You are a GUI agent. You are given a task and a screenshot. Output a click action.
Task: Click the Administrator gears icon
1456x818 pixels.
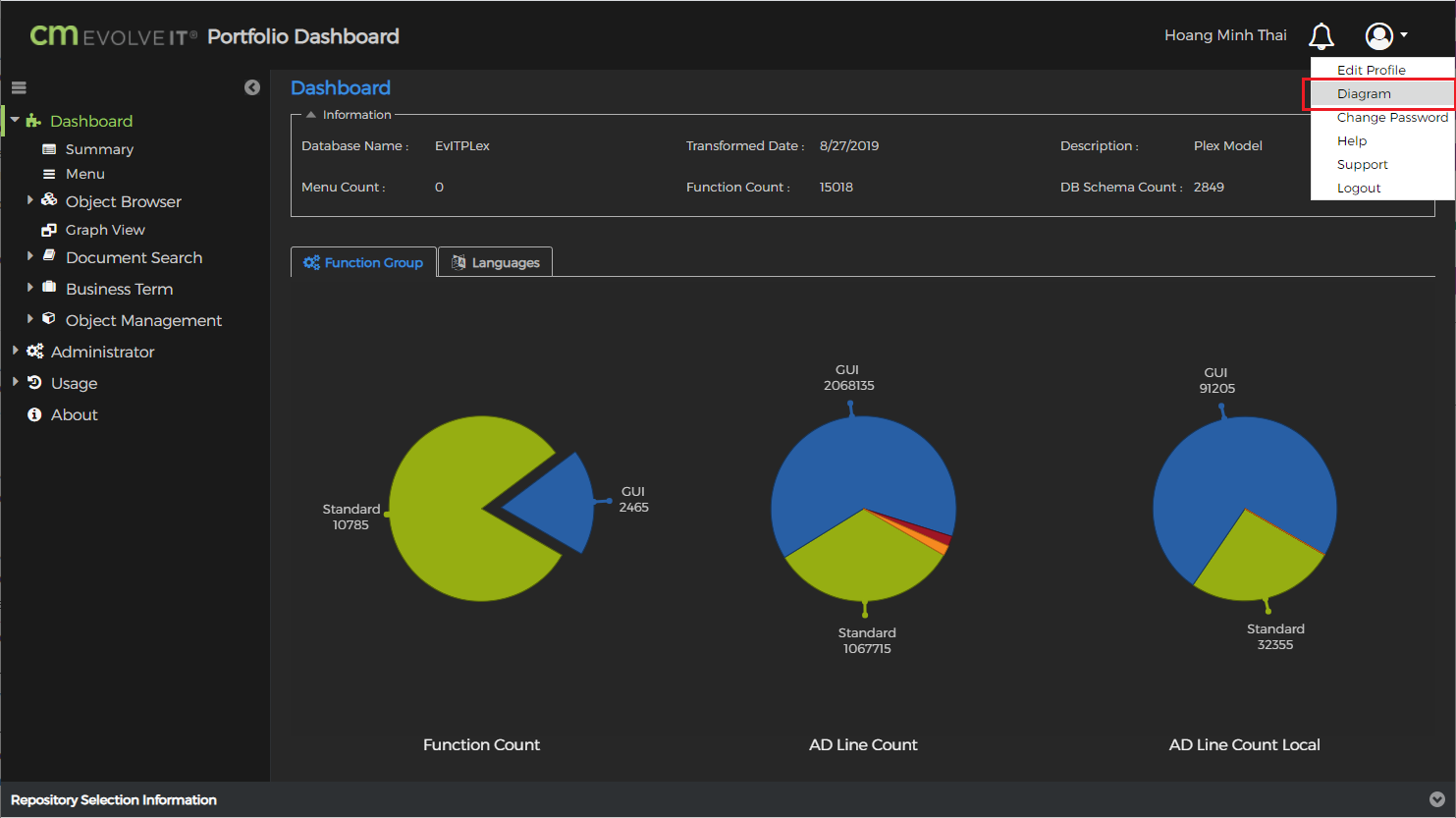(35, 352)
